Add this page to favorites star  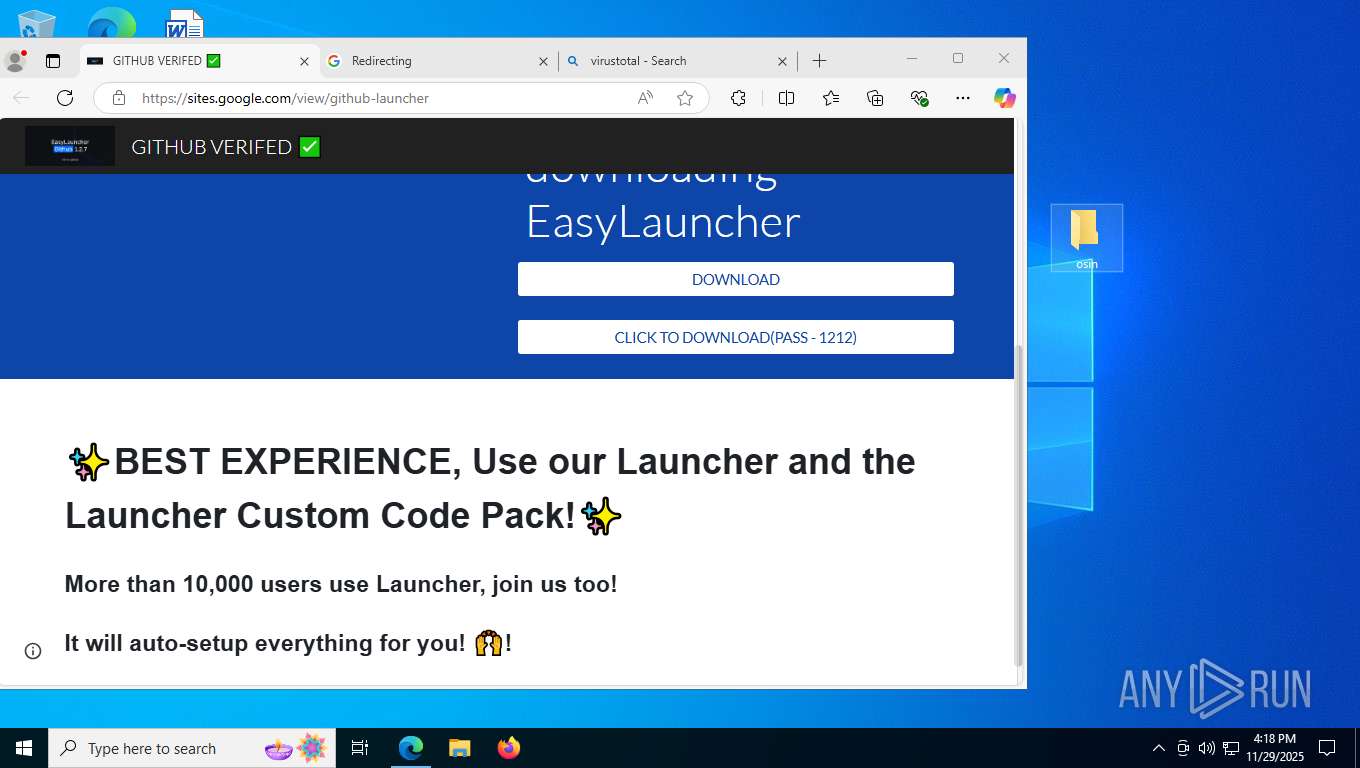[685, 98]
